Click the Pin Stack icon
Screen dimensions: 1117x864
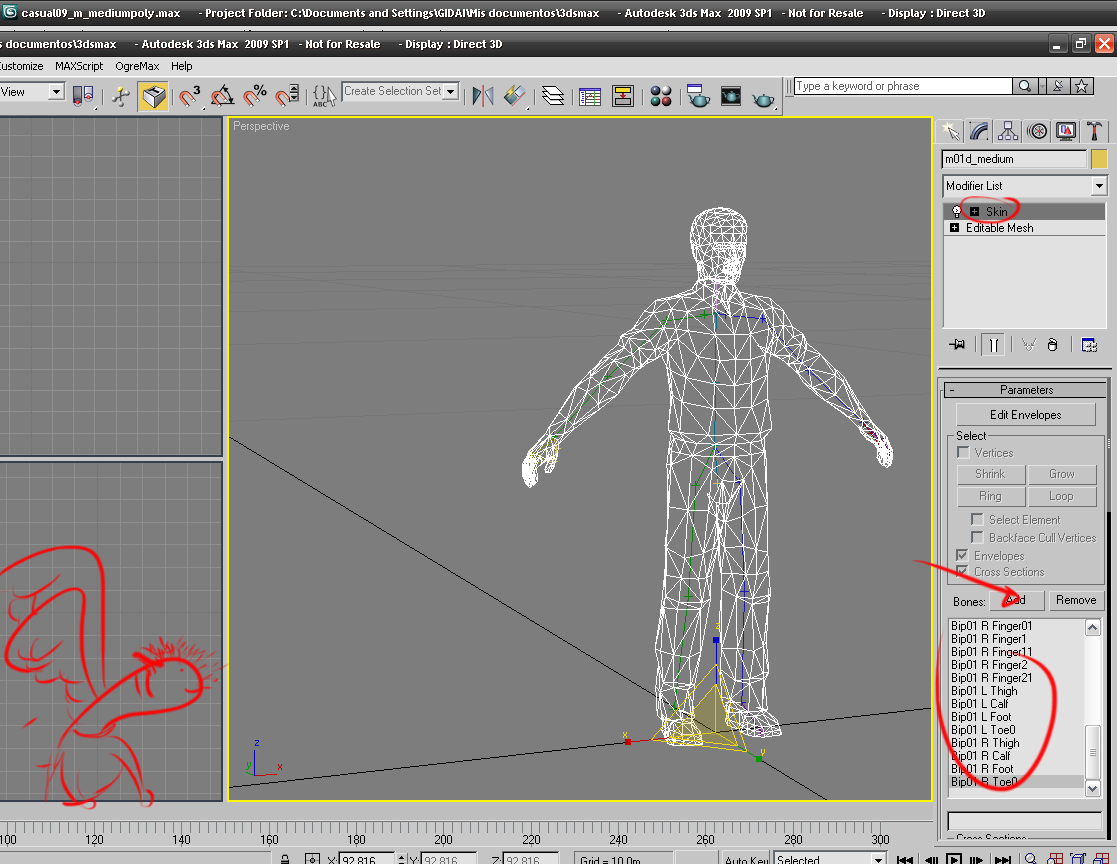(x=957, y=345)
